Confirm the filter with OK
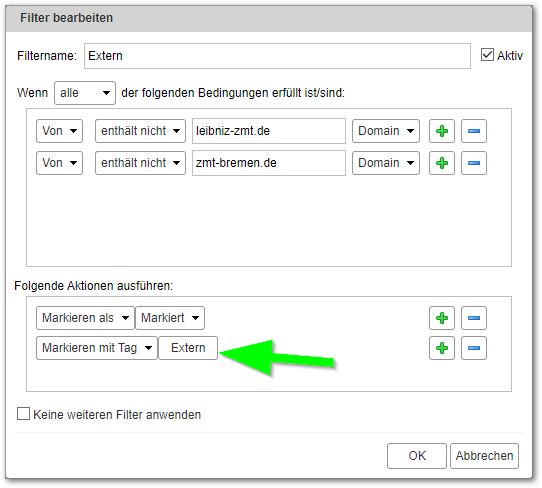The width and height of the screenshot is (542, 488). 417,456
